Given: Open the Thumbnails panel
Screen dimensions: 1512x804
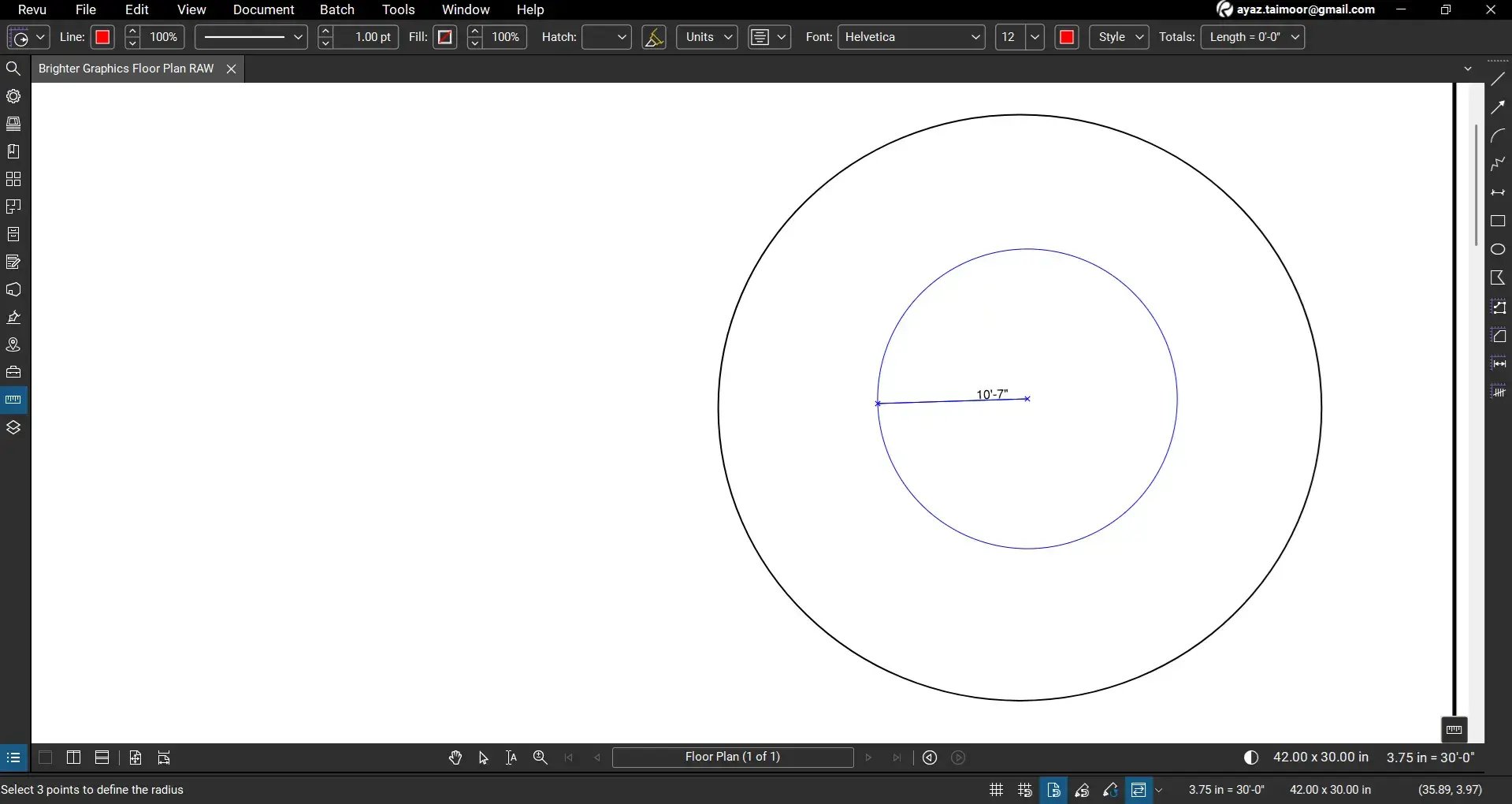Looking at the screenshot, I should tap(13, 179).
